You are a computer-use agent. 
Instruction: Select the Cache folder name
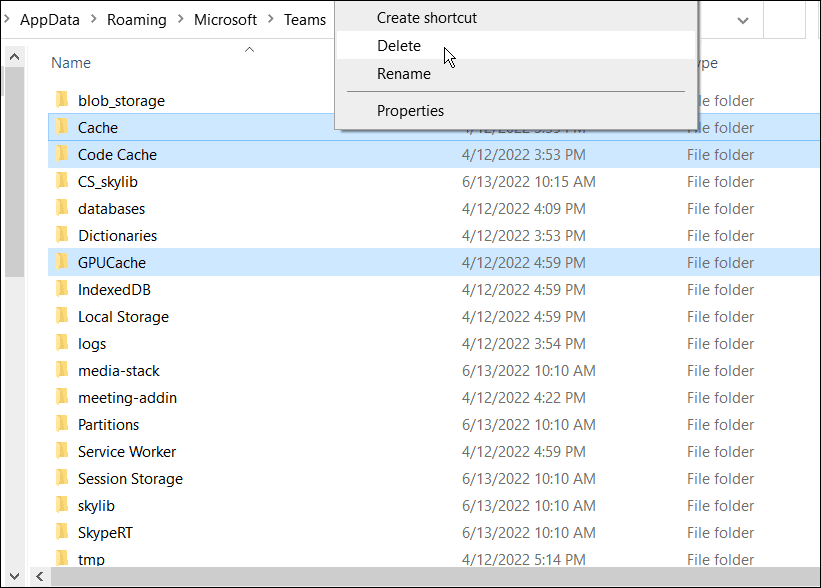coord(98,128)
